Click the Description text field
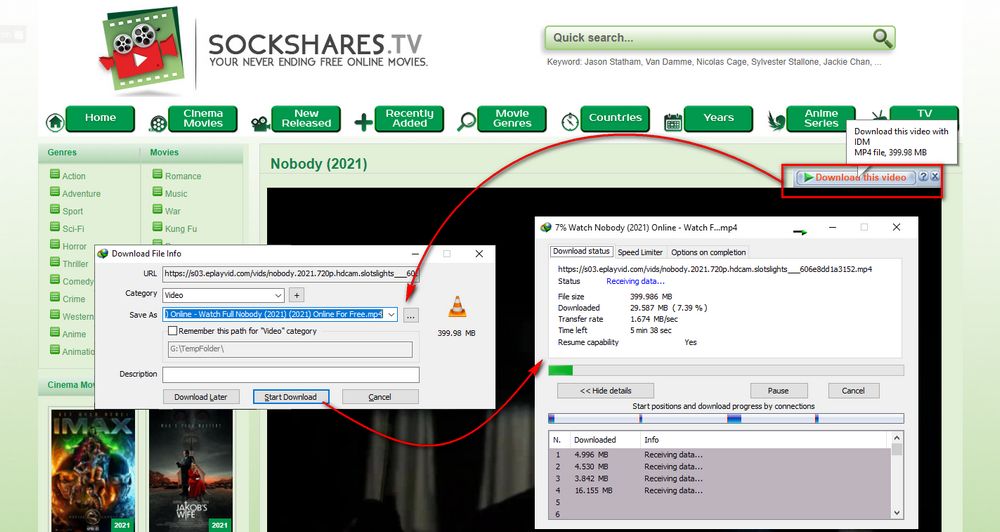This screenshot has height=532, width=1000. tap(291, 374)
